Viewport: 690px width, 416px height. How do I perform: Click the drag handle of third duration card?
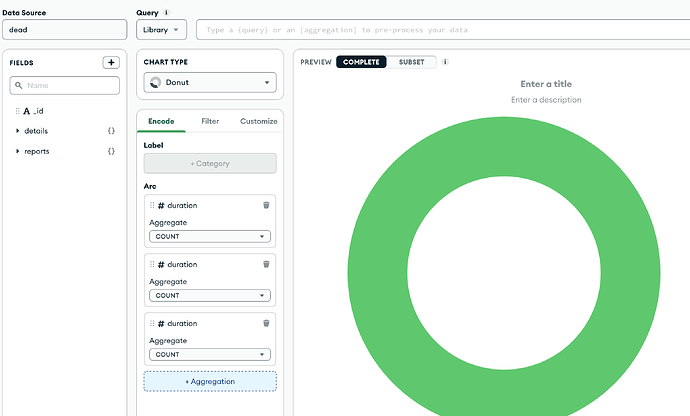tap(152, 323)
